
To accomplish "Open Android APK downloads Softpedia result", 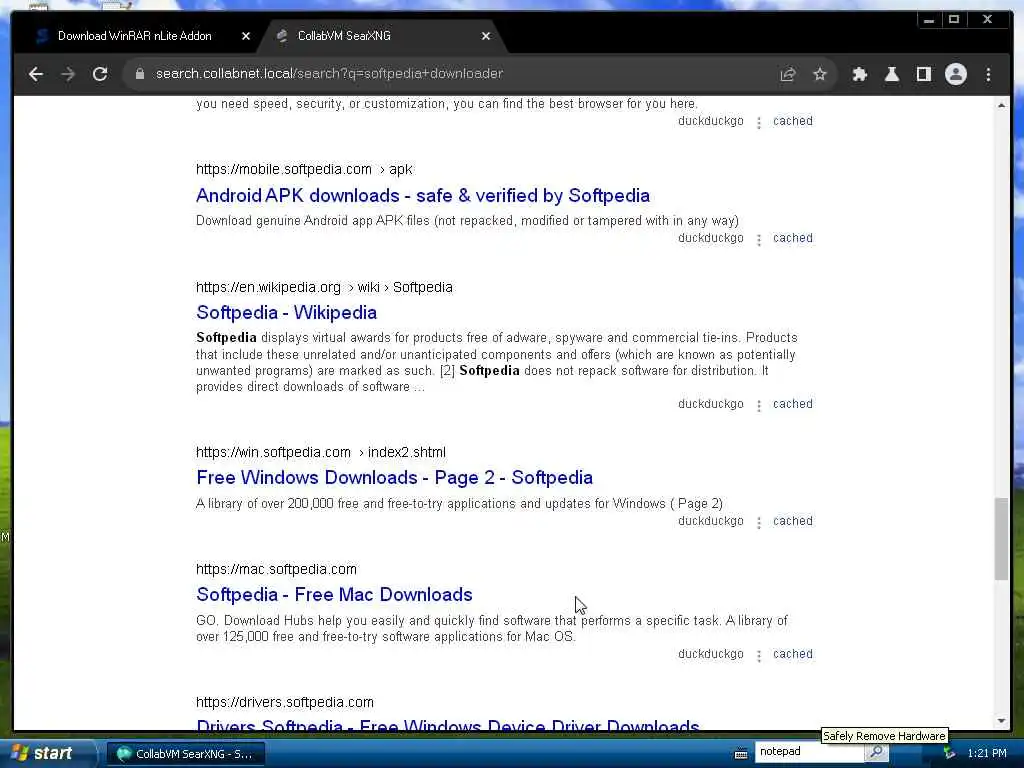I will coord(423,195).
